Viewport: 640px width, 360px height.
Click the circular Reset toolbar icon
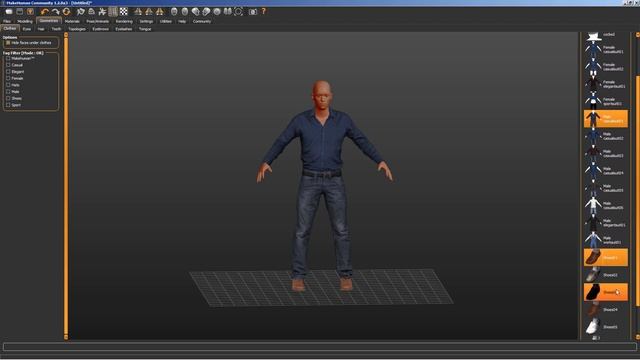pyautogui.click(x=66, y=12)
